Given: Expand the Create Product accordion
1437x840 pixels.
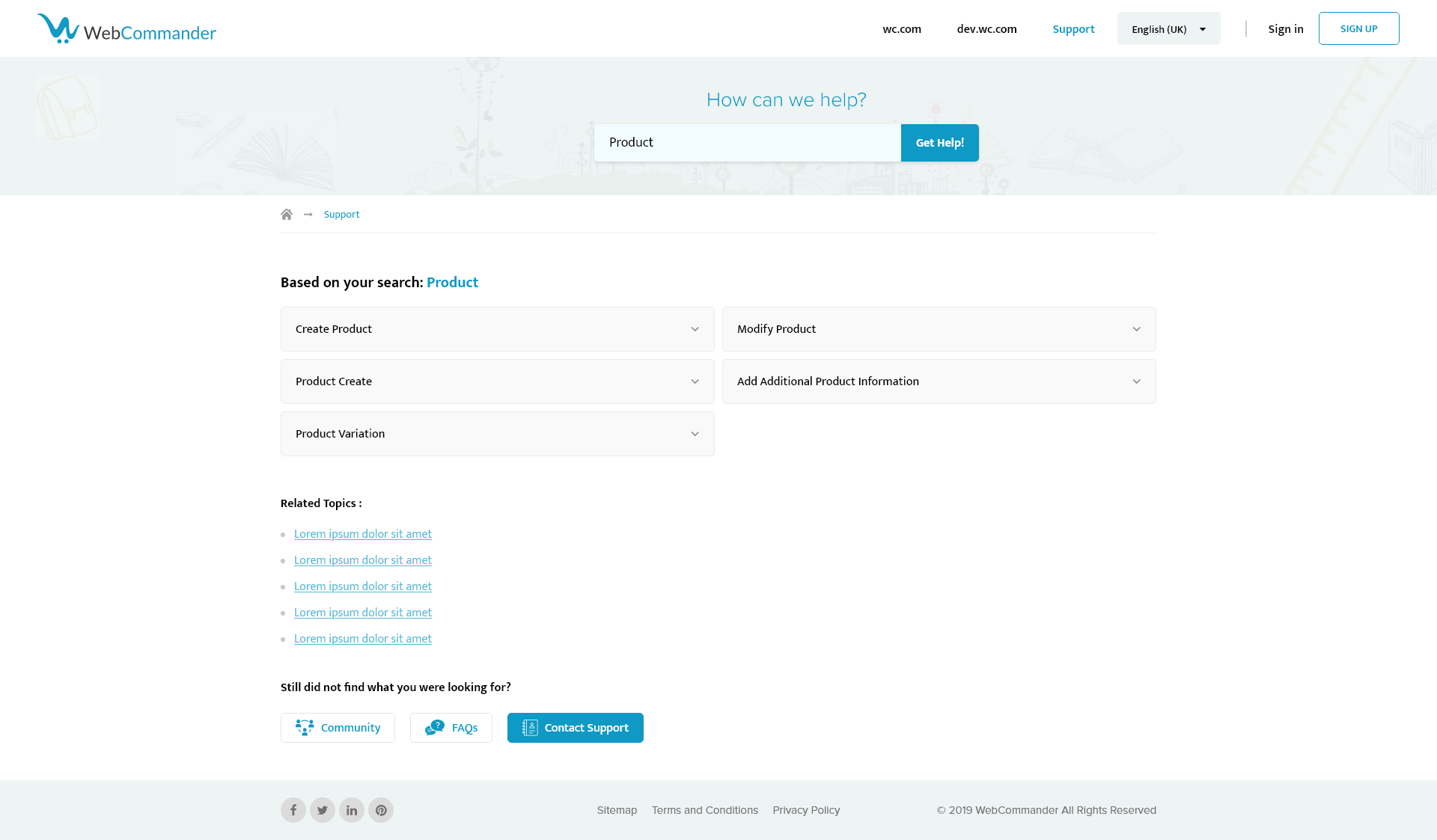Looking at the screenshot, I should pos(497,329).
